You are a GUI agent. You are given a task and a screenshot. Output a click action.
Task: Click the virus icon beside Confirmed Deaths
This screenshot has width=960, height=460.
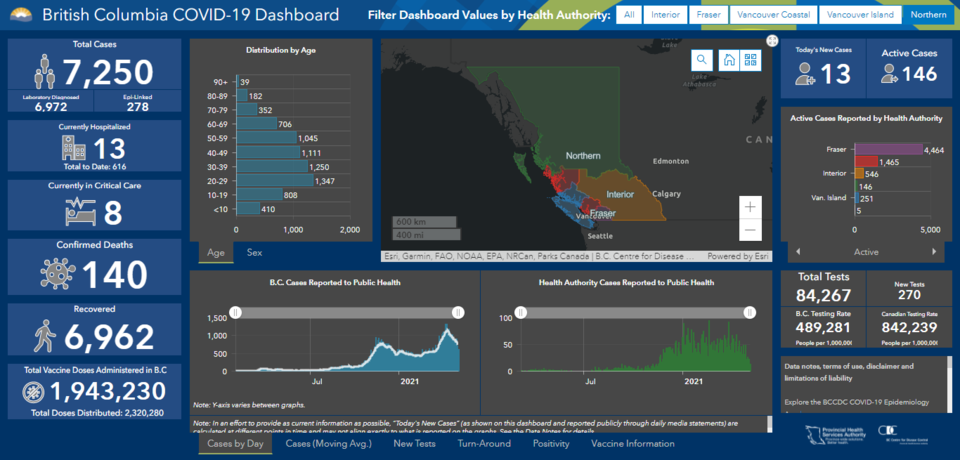click(58, 274)
